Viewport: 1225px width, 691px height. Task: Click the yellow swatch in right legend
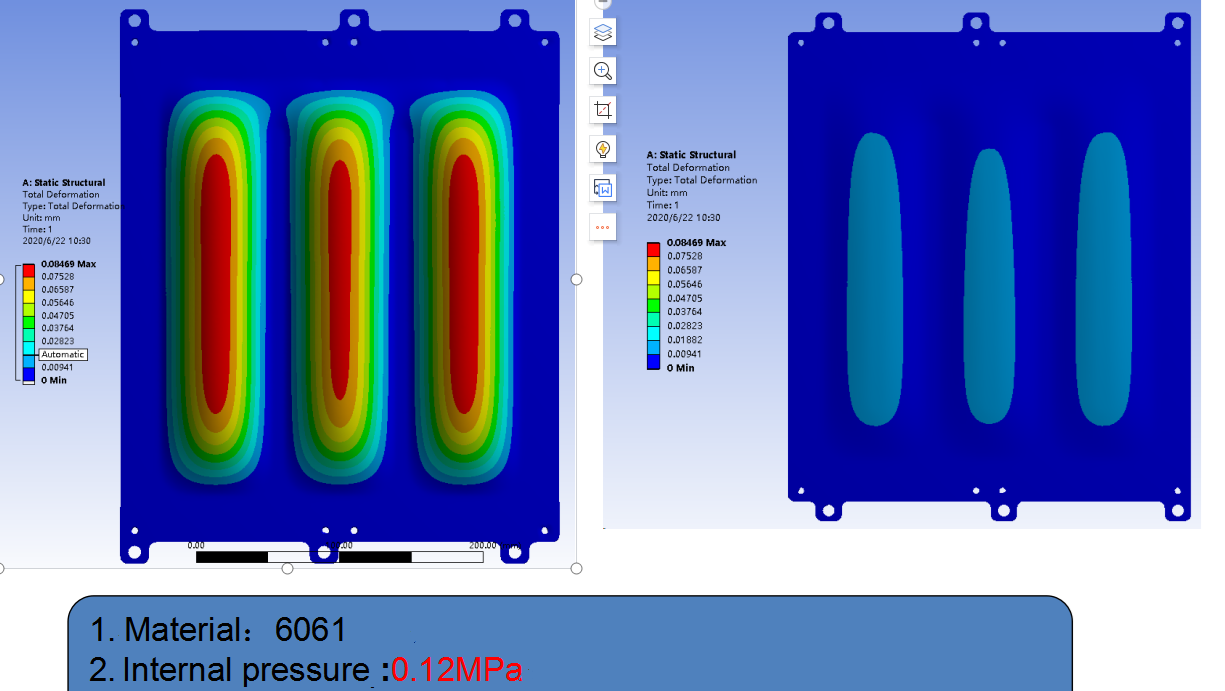(653, 285)
